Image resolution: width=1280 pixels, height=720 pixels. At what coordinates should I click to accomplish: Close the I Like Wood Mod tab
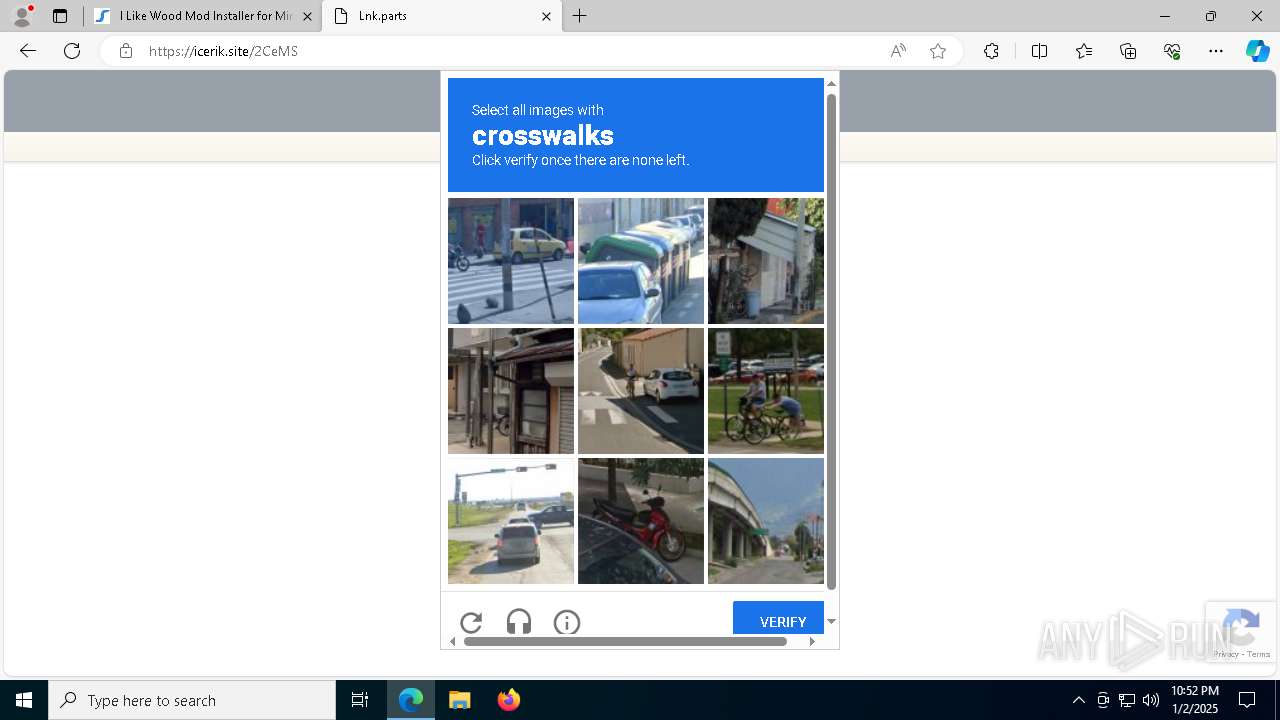[307, 16]
